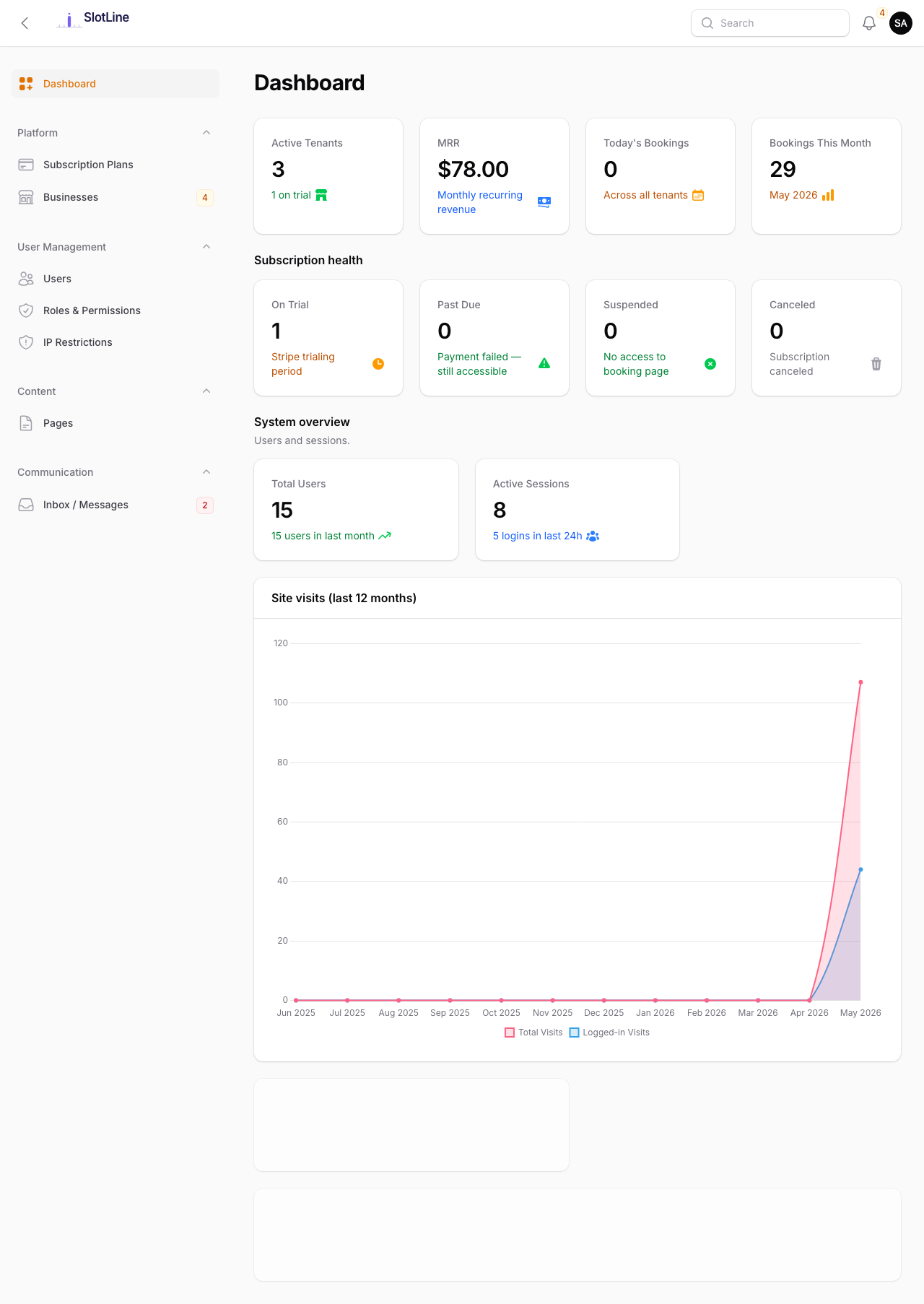The width and height of the screenshot is (924, 1304).
Task: Click the search magnifier icon
Action: pyautogui.click(x=707, y=23)
